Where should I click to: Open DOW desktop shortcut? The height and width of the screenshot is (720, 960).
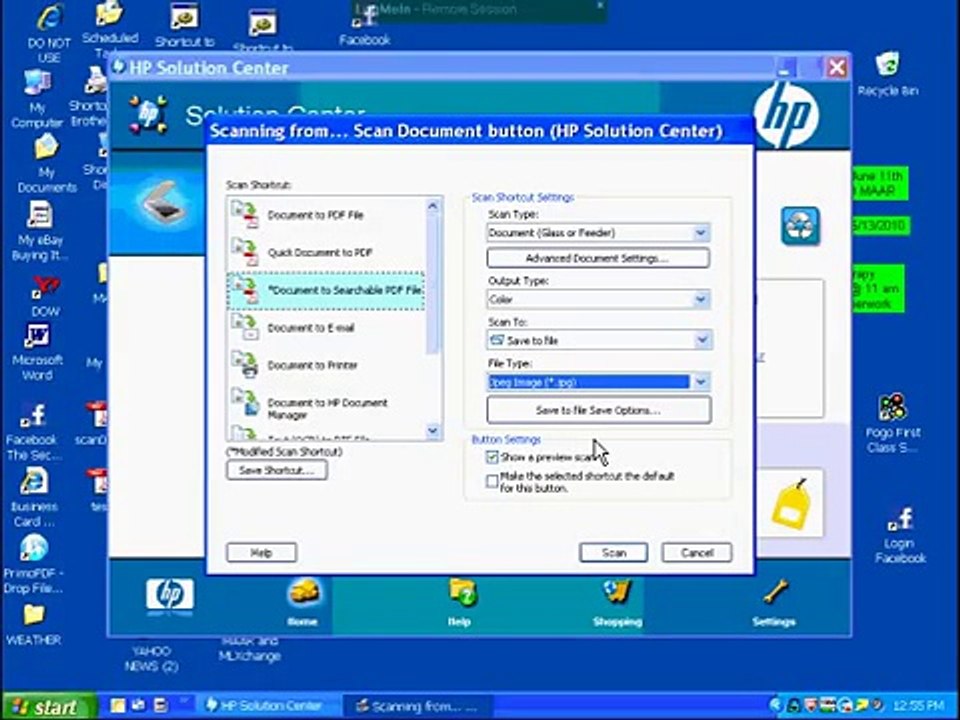coord(45,296)
